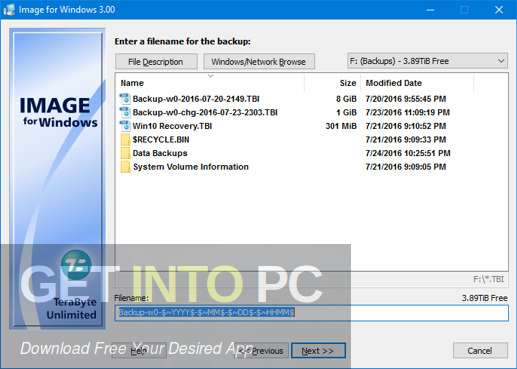517x369 pixels.
Task: Click the date 7/24/2016 10:25:51 PM
Action: (408, 153)
